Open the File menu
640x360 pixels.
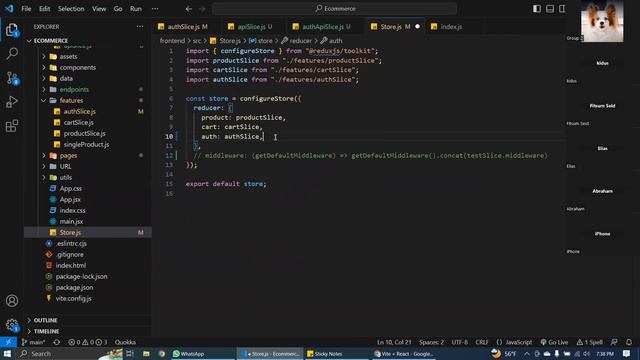click(26, 9)
